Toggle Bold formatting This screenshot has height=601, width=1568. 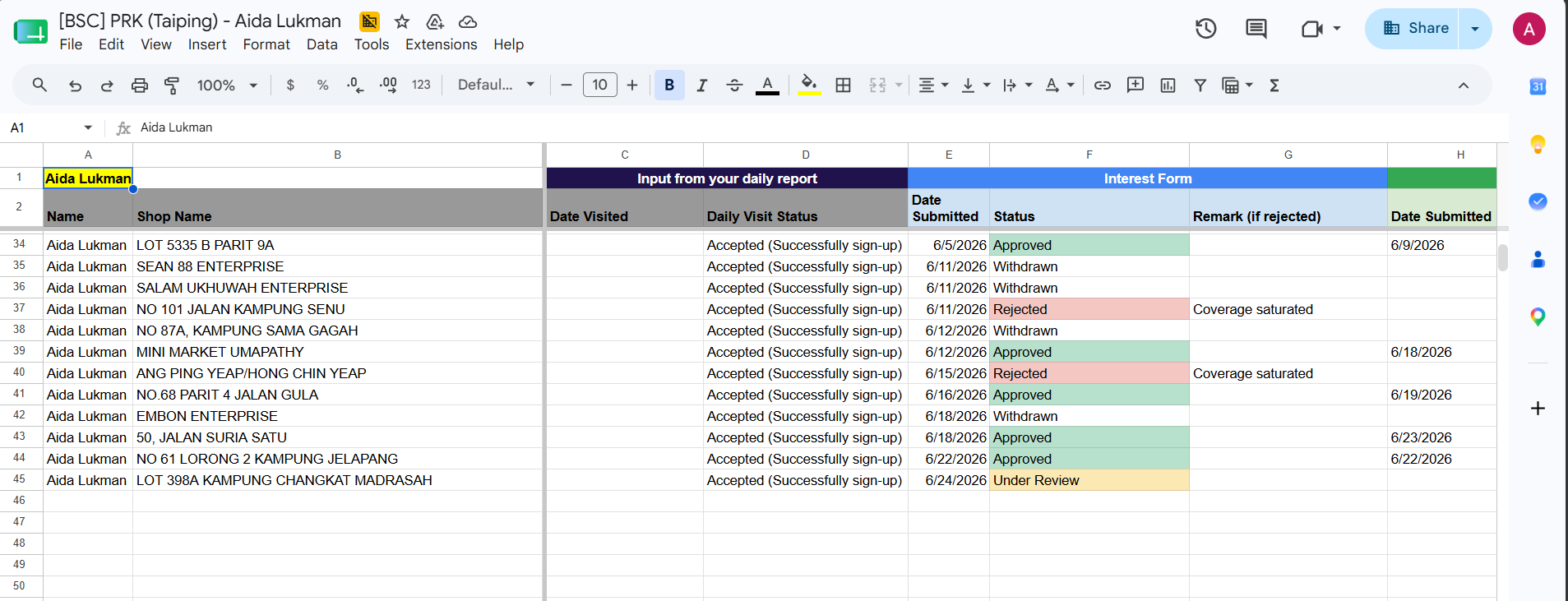[x=669, y=85]
